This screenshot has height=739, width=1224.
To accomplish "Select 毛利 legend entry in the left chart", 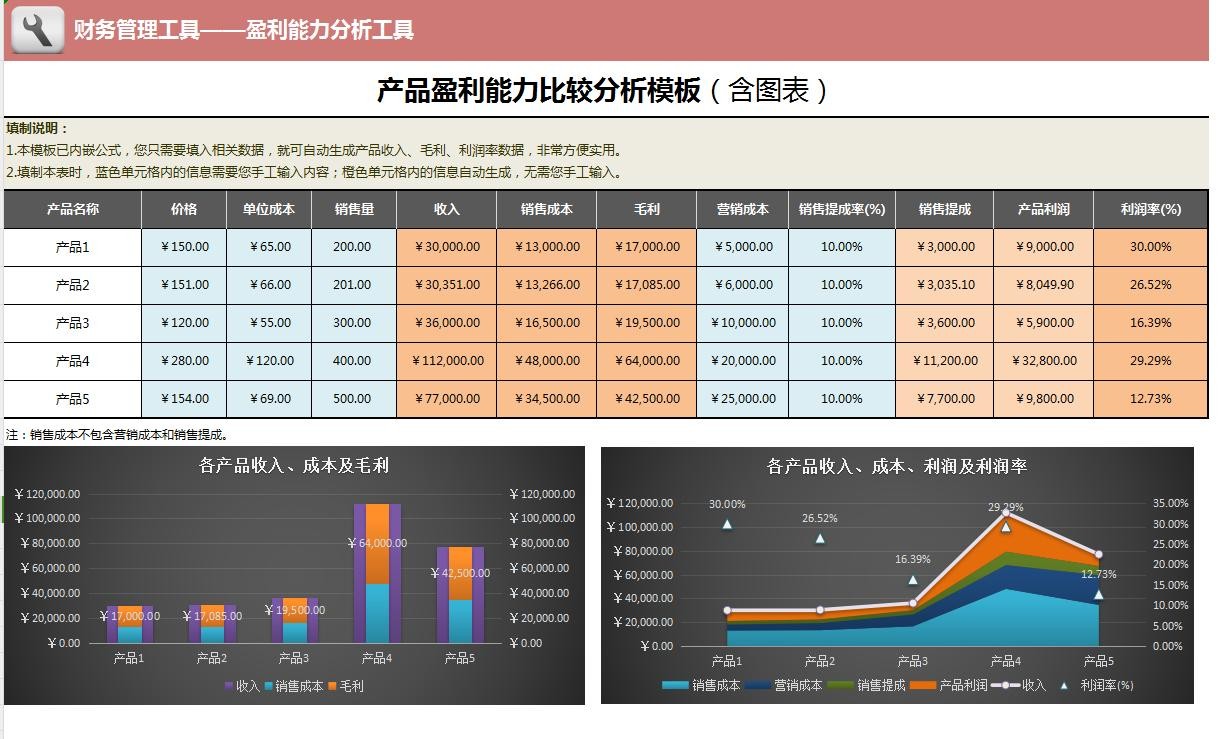I will (x=345, y=686).
